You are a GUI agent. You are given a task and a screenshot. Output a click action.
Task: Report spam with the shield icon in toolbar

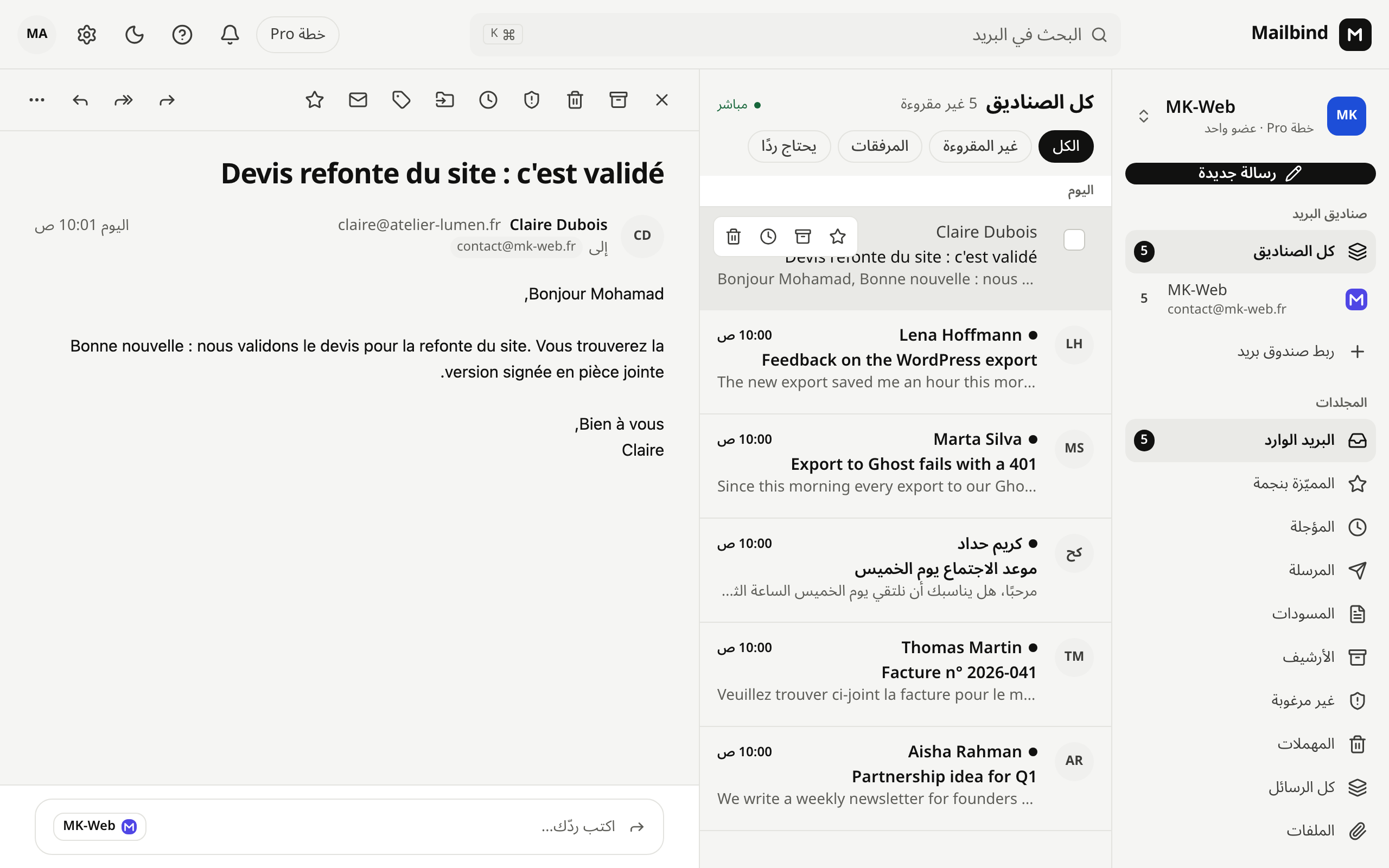(532, 100)
